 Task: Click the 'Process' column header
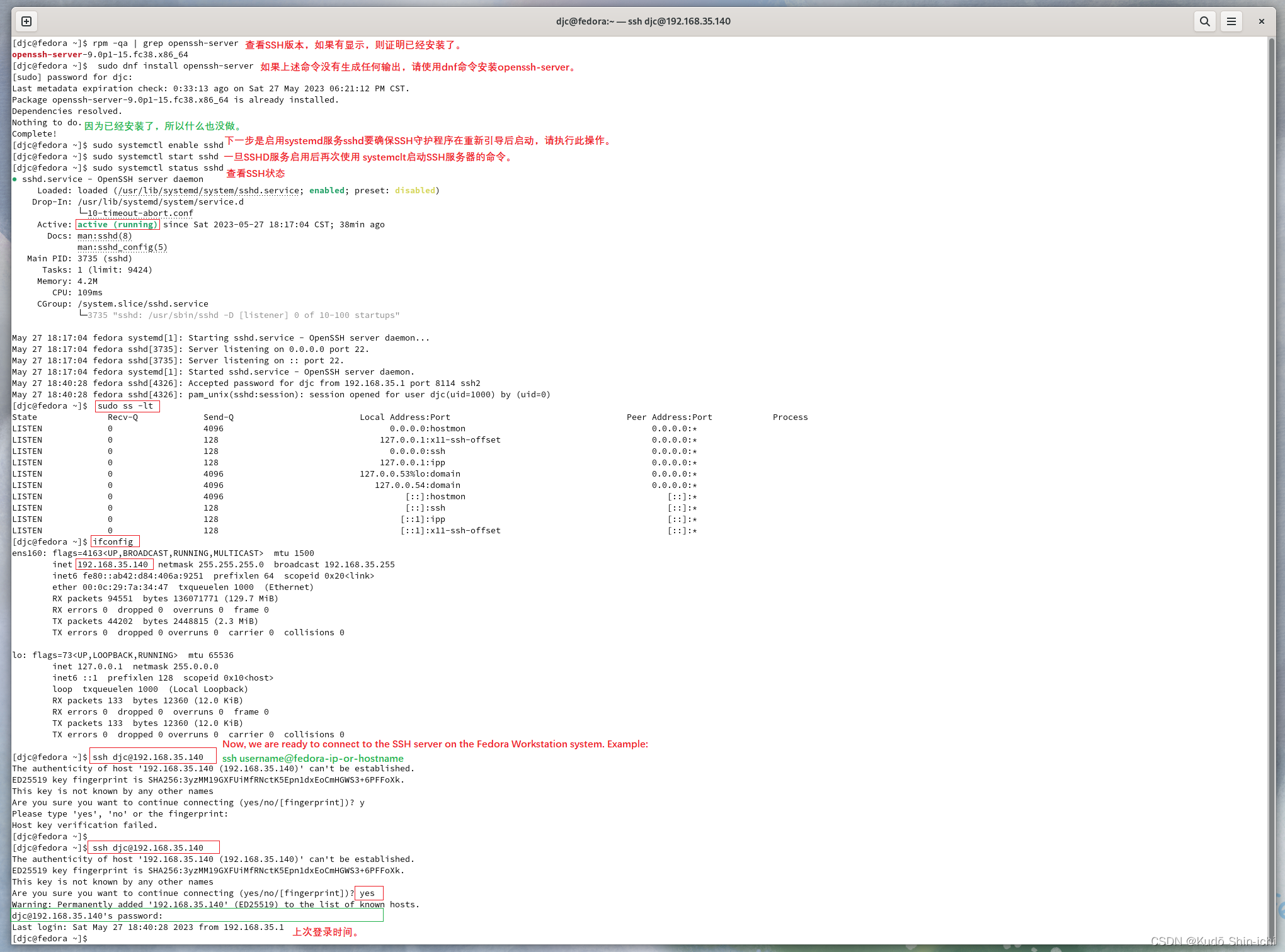click(x=791, y=417)
